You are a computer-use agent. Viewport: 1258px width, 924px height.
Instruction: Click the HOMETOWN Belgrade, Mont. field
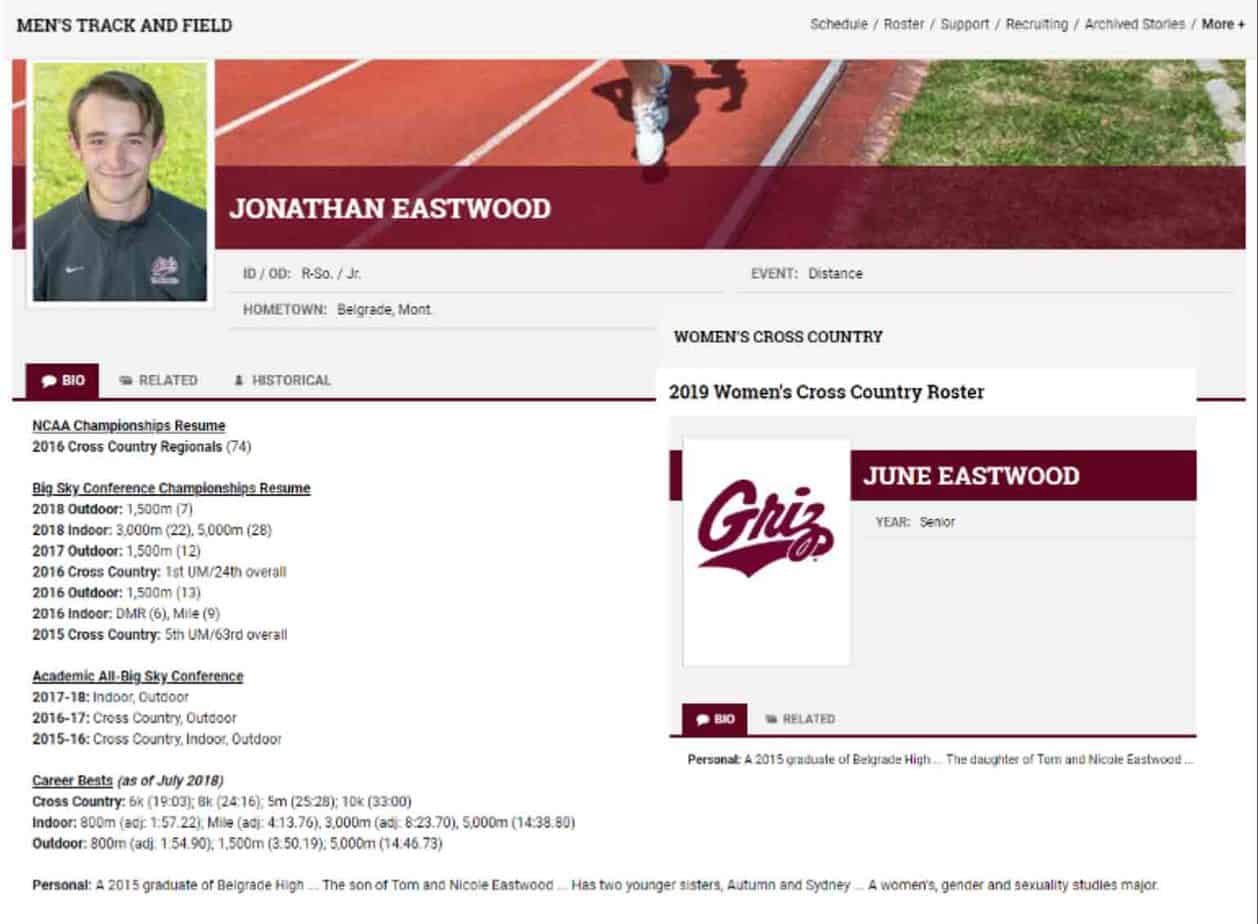point(338,310)
